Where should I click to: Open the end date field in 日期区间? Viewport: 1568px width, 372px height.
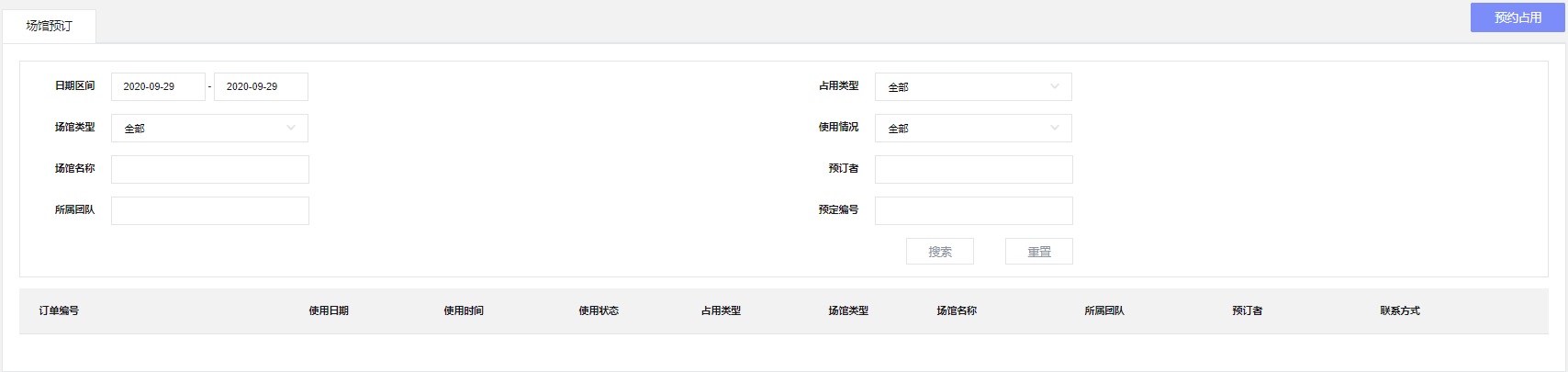(261, 86)
